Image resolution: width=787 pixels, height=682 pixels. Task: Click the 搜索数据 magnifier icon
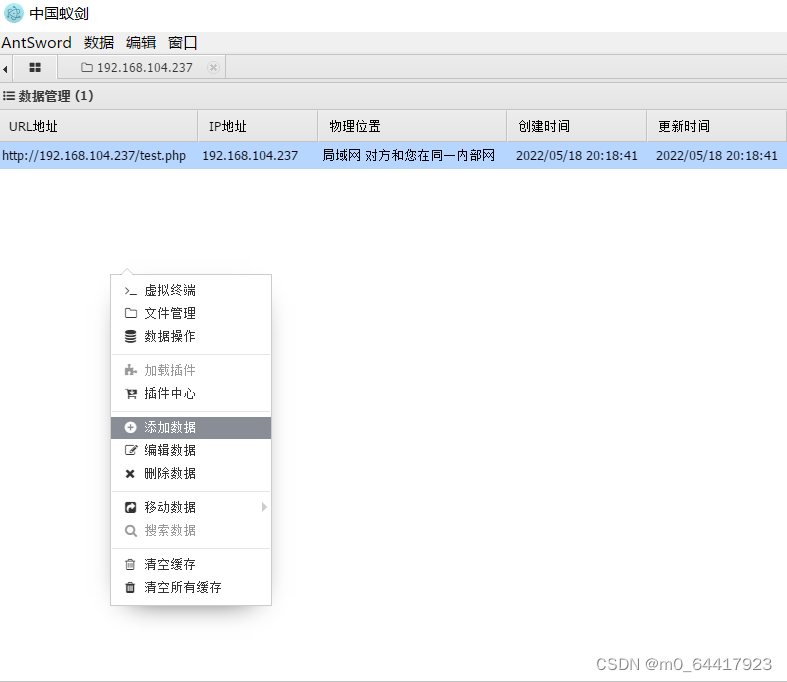(x=130, y=530)
